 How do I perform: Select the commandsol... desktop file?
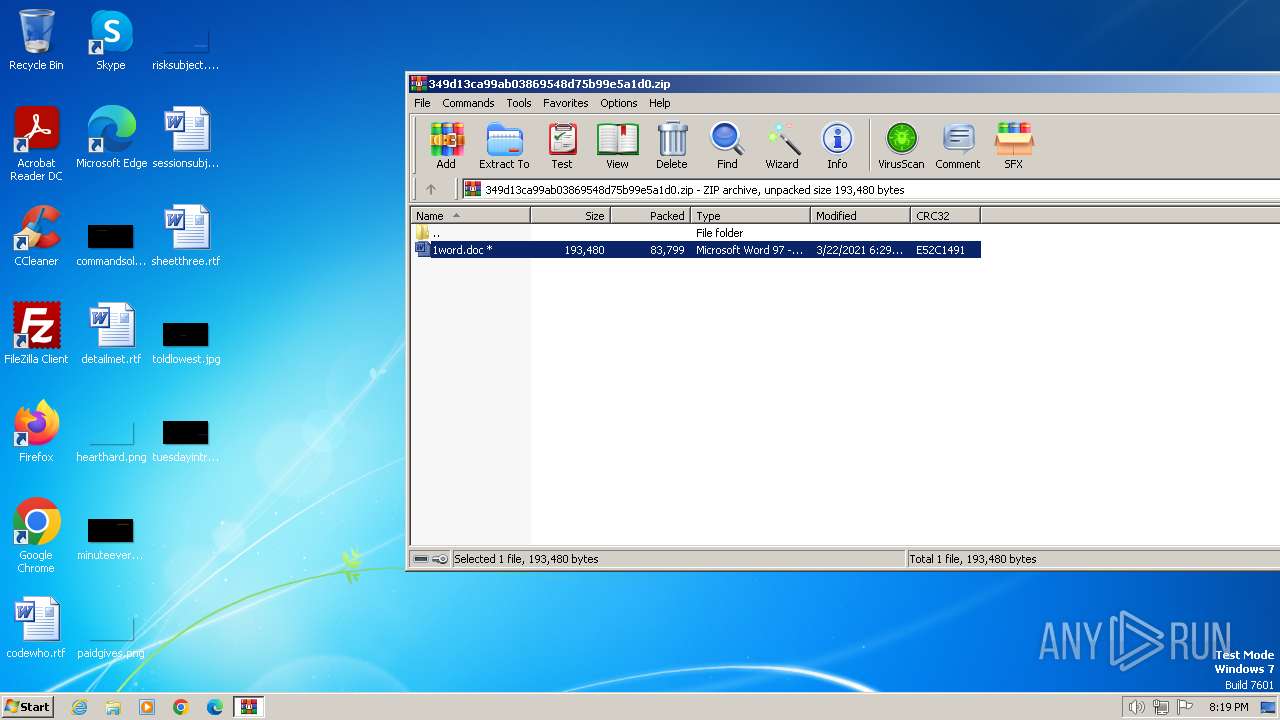coord(111,245)
